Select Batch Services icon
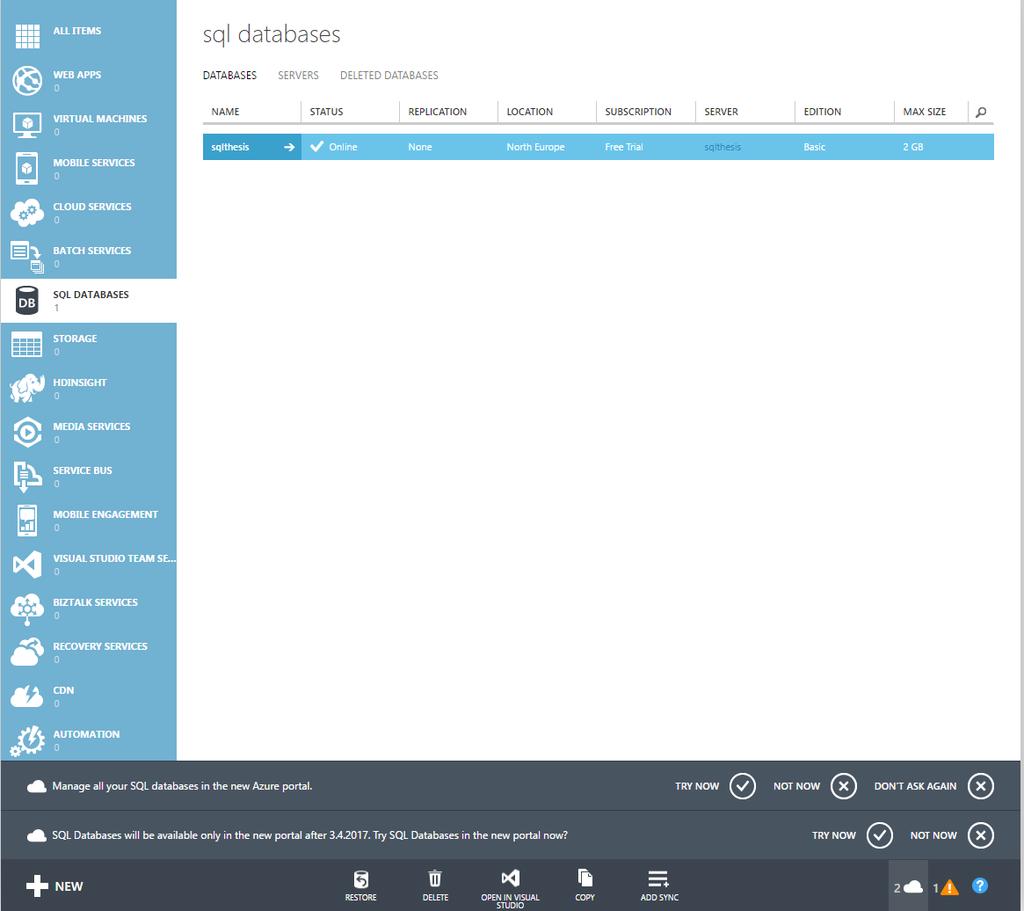Image resolution: width=1024 pixels, height=911 pixels. coord(27,257)
